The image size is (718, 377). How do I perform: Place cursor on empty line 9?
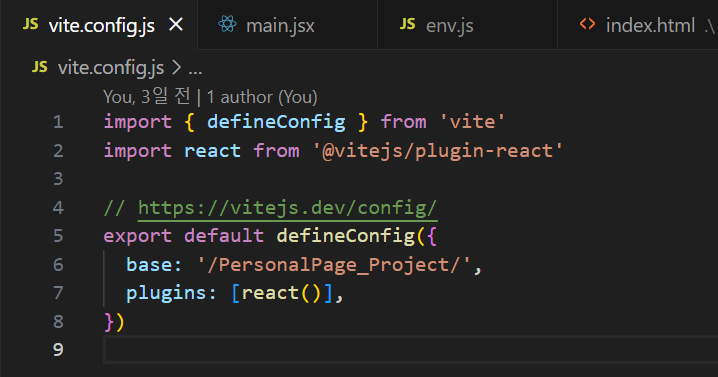coord(411,350)
